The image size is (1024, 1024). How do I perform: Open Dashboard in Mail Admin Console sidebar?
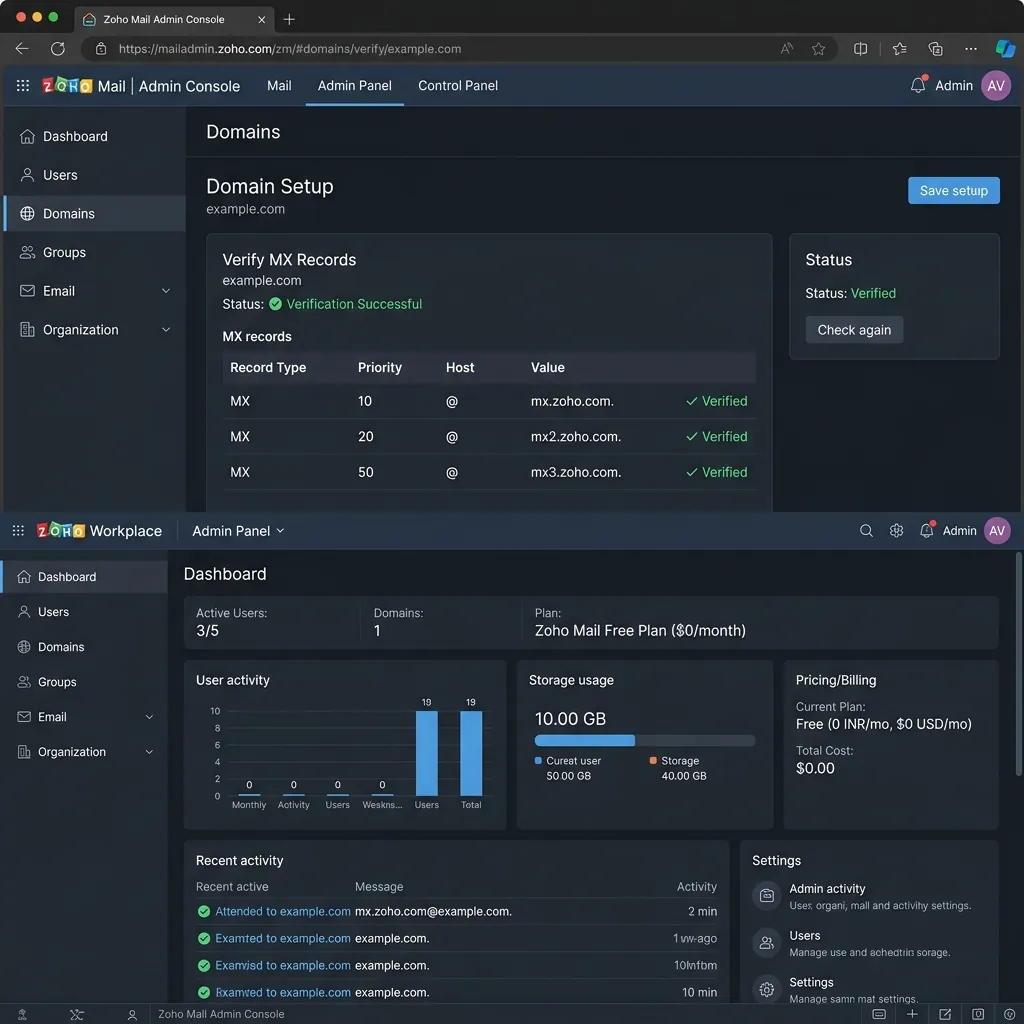click(94, 136)
